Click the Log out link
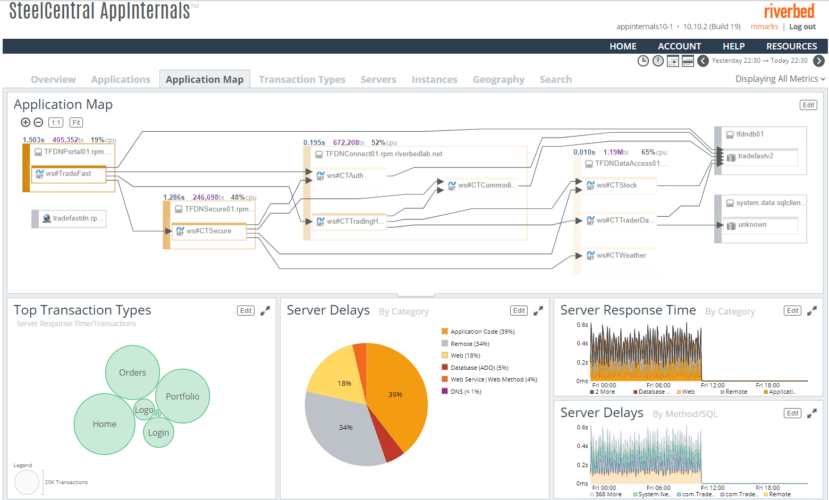 point(802,26)
